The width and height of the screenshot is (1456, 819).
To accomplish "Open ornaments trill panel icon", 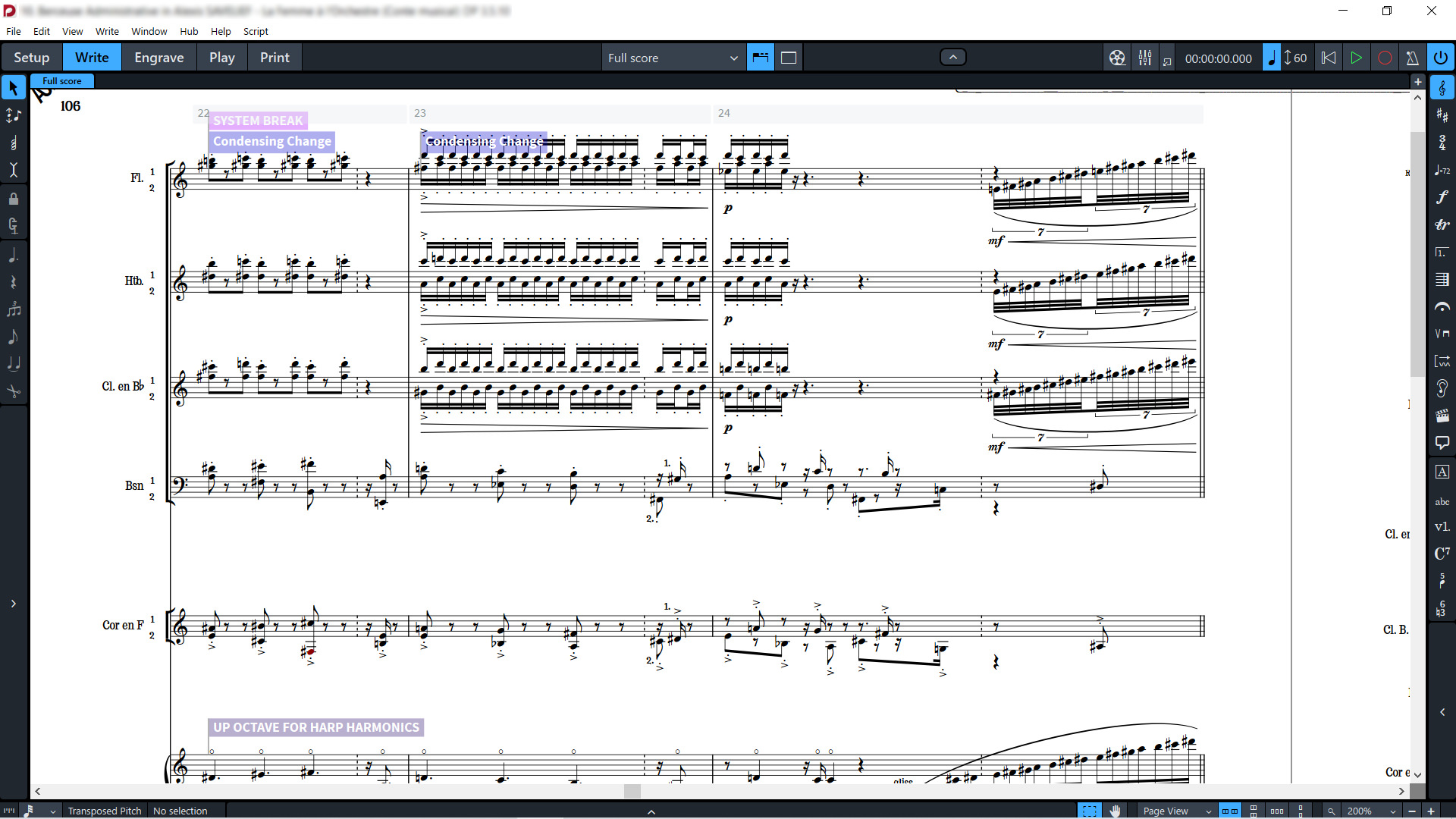I will tap(1442, 224).
